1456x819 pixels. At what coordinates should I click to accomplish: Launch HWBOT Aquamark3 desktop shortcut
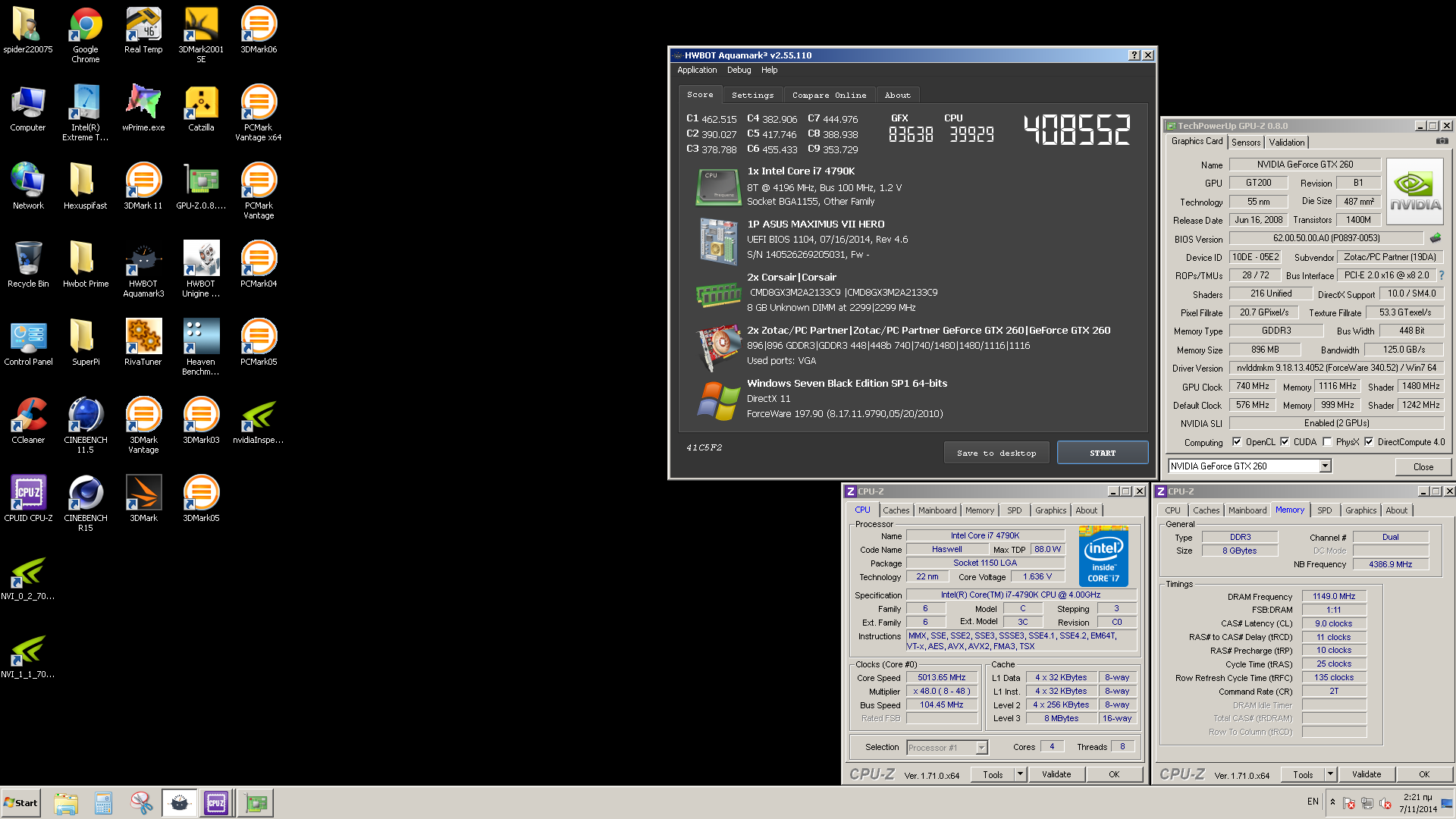click(143, 269)
